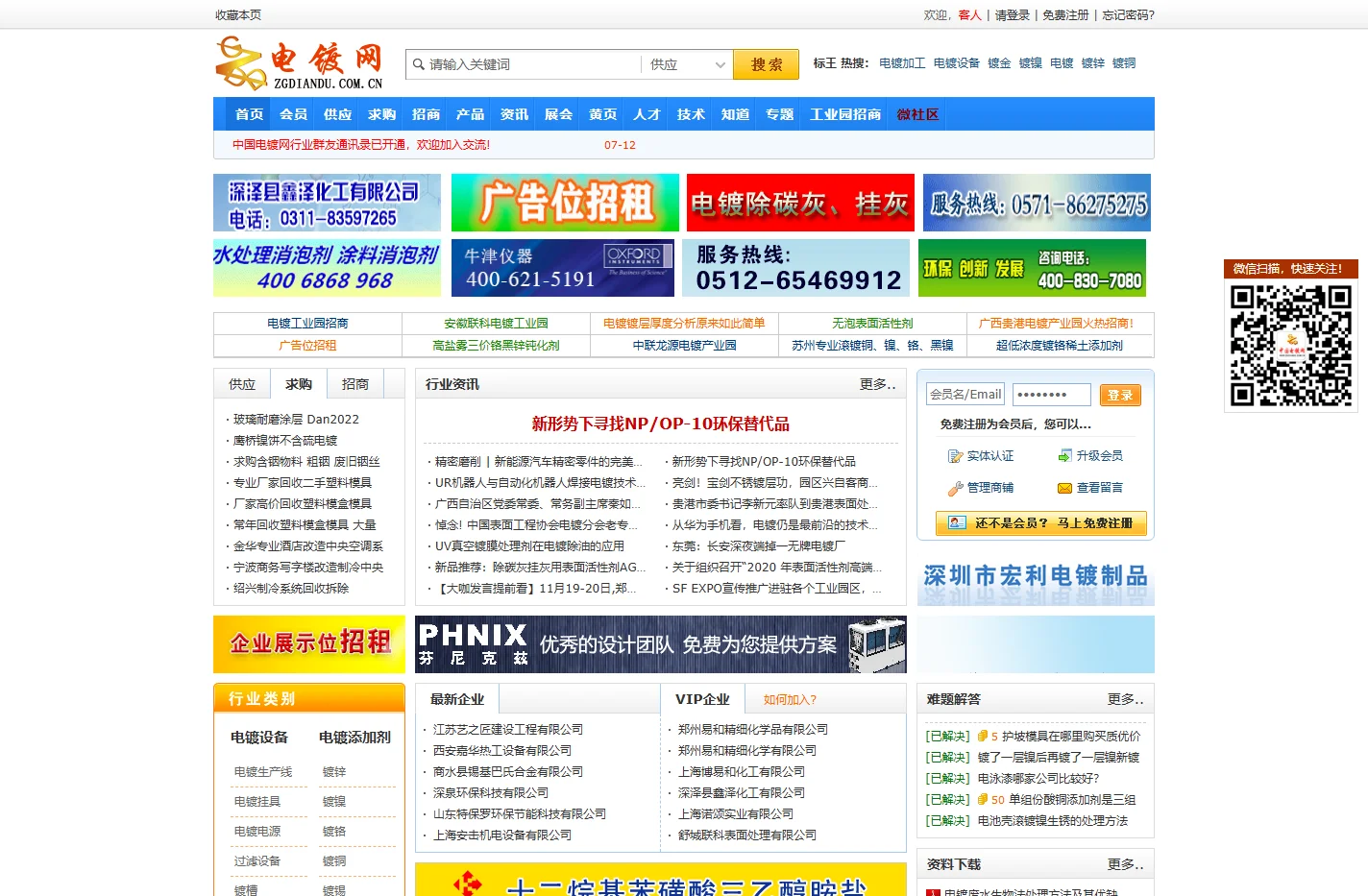Image resolution: width=1368 pixels, height=896 pixels.
Task: Click 更多 in 资料下载 header
Action: pos(1125,864)
